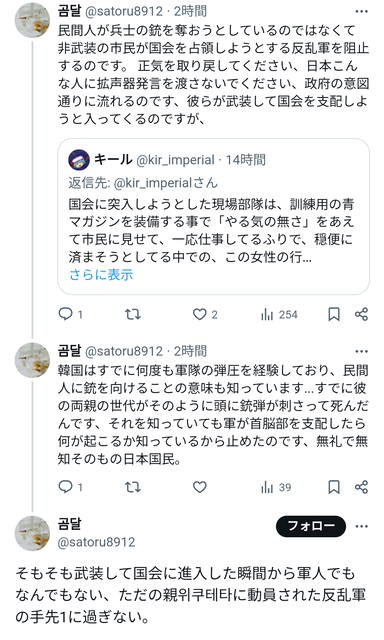Like the first tweet showing 2 likes
384x640 pixels.
[205, 314]
